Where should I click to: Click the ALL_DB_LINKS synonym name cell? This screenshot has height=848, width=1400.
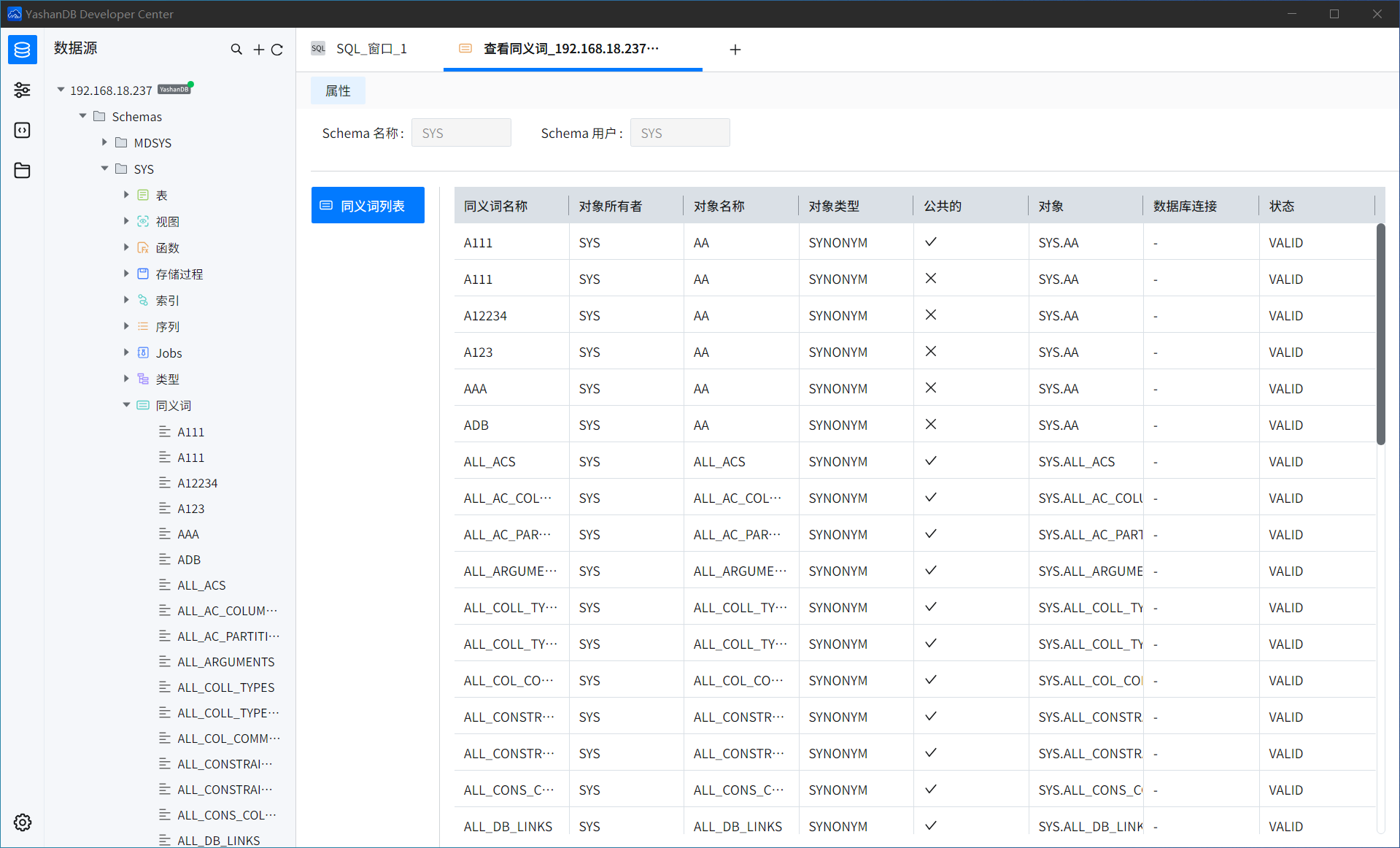coord(511,826)
